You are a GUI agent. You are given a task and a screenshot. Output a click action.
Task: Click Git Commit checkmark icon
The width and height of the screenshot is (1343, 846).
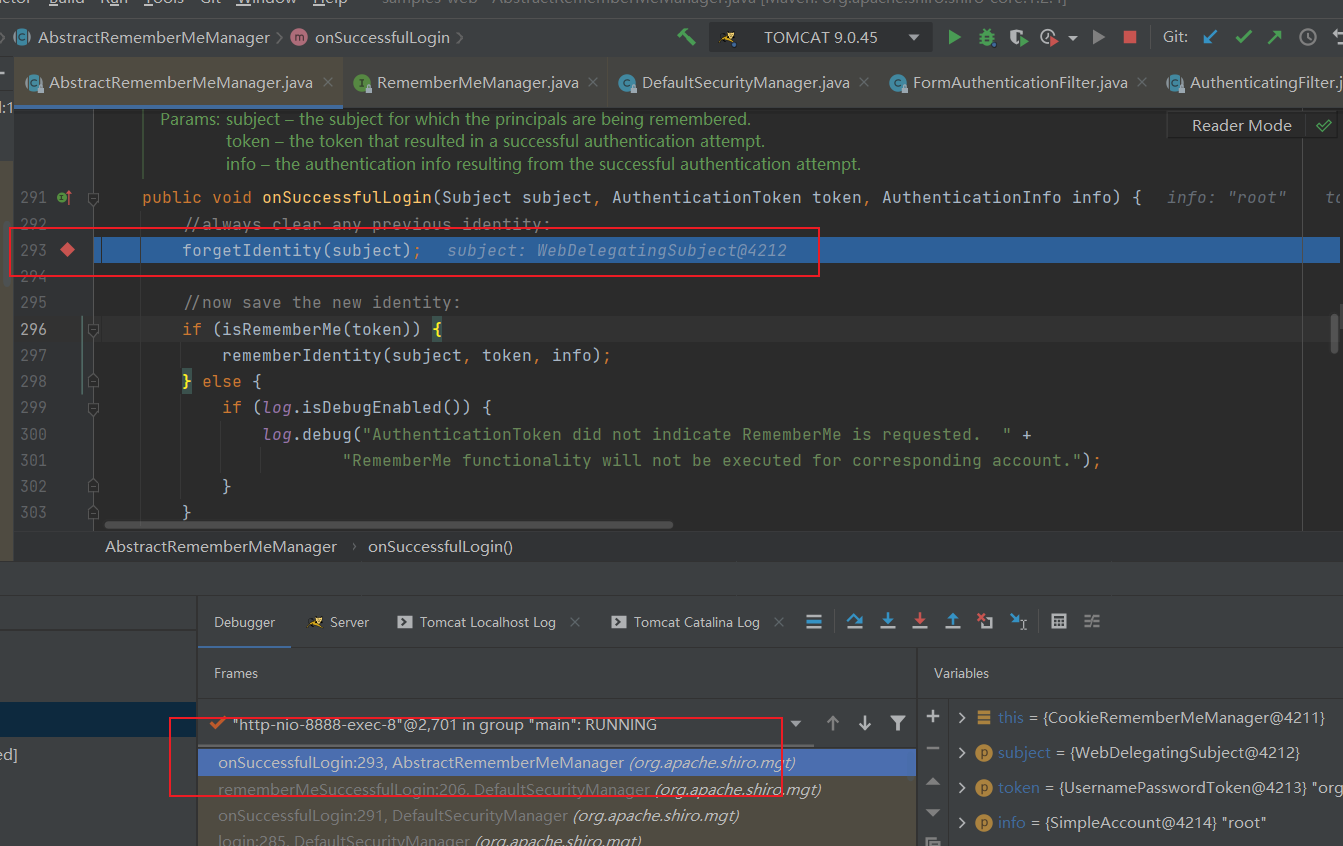pyautogui.click(x=1243, y=38)
